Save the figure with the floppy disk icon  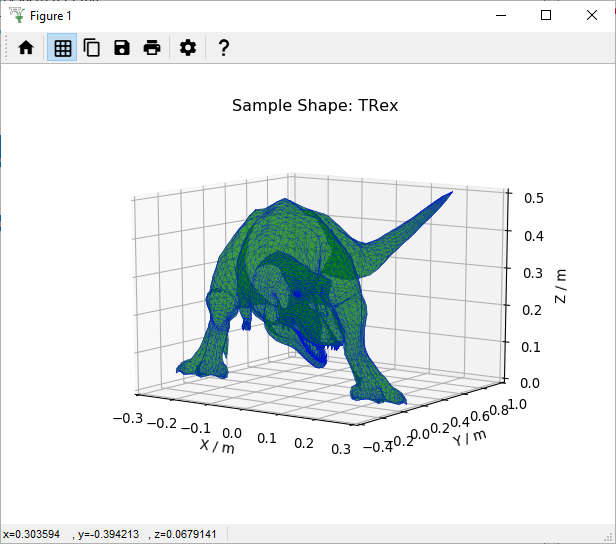pos(122,47)
